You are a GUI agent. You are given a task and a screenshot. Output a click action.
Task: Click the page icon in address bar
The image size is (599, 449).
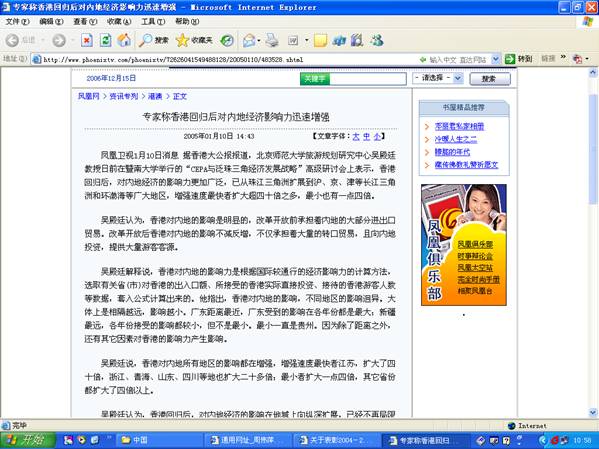37,59
